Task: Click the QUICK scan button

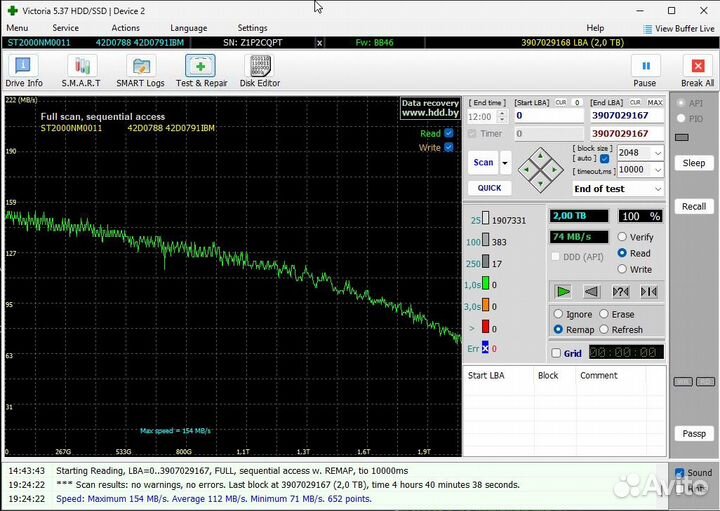Action: 489,188
